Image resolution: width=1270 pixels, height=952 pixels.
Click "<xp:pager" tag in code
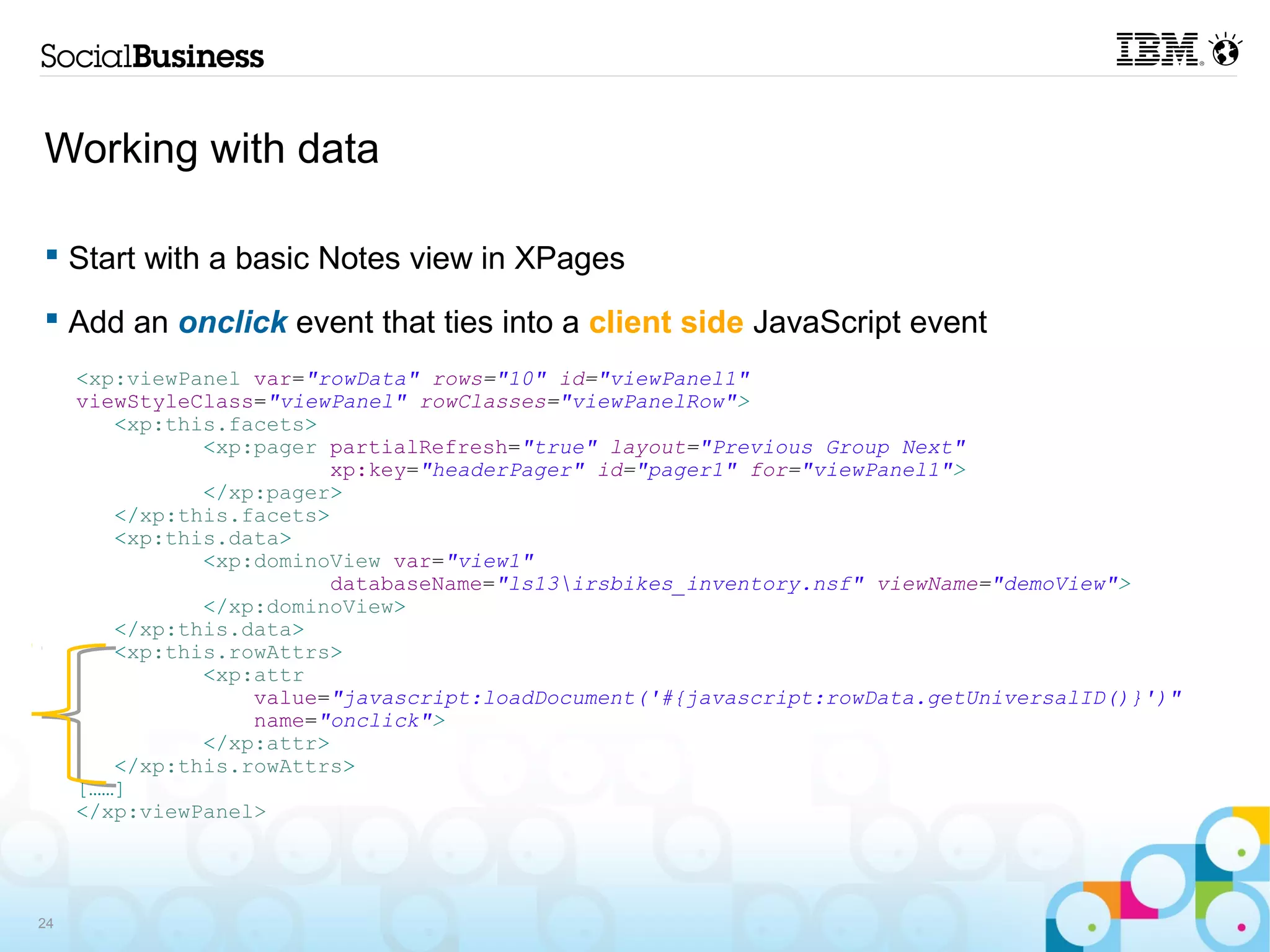260,447
